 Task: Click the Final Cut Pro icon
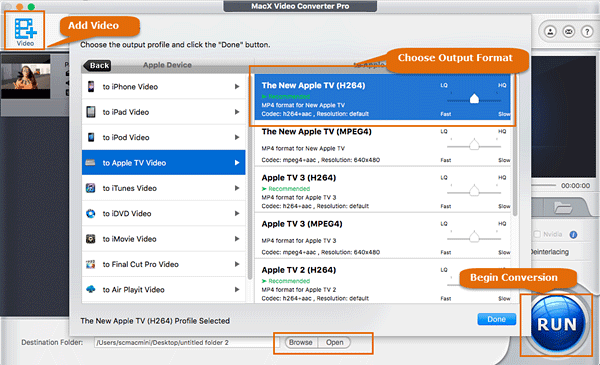point(91,264)
